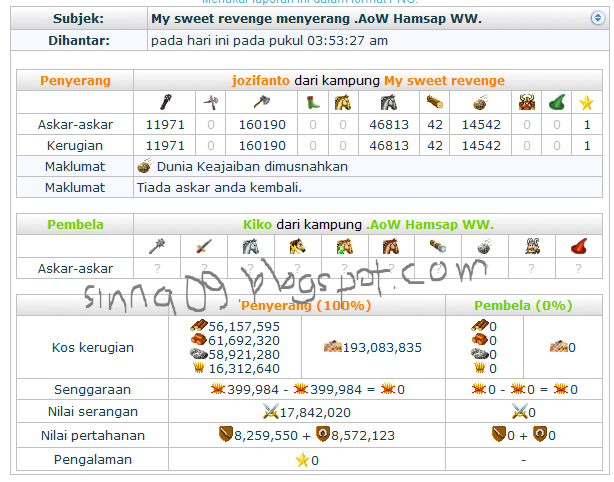Click the grey Teutonic knight horse icon above 46813
Viewport: 614px width, 482px height.
coord(389,103)
